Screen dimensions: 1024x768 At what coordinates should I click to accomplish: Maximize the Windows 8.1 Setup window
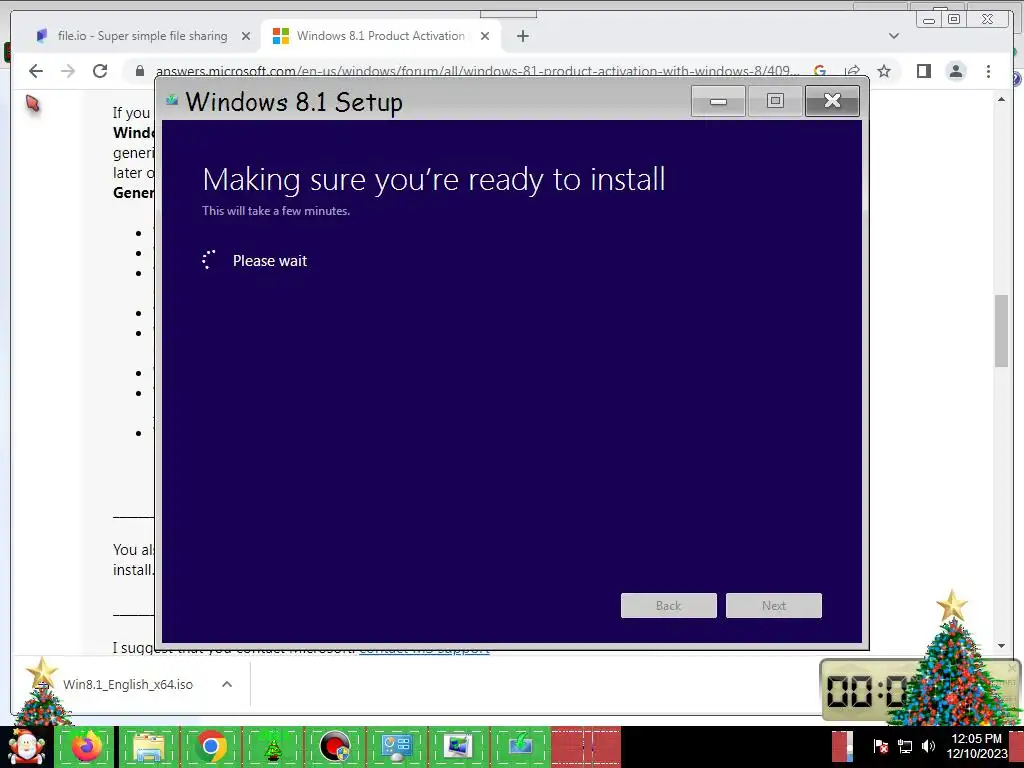[x=775, y=101]
